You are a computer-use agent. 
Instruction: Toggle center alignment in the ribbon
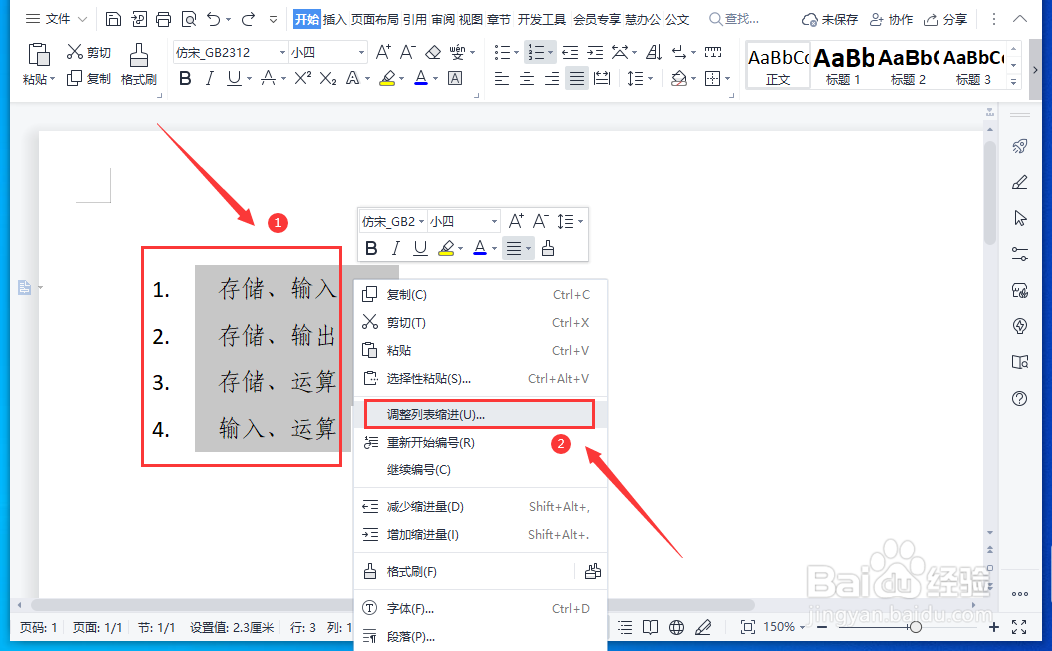coord(527,79)
